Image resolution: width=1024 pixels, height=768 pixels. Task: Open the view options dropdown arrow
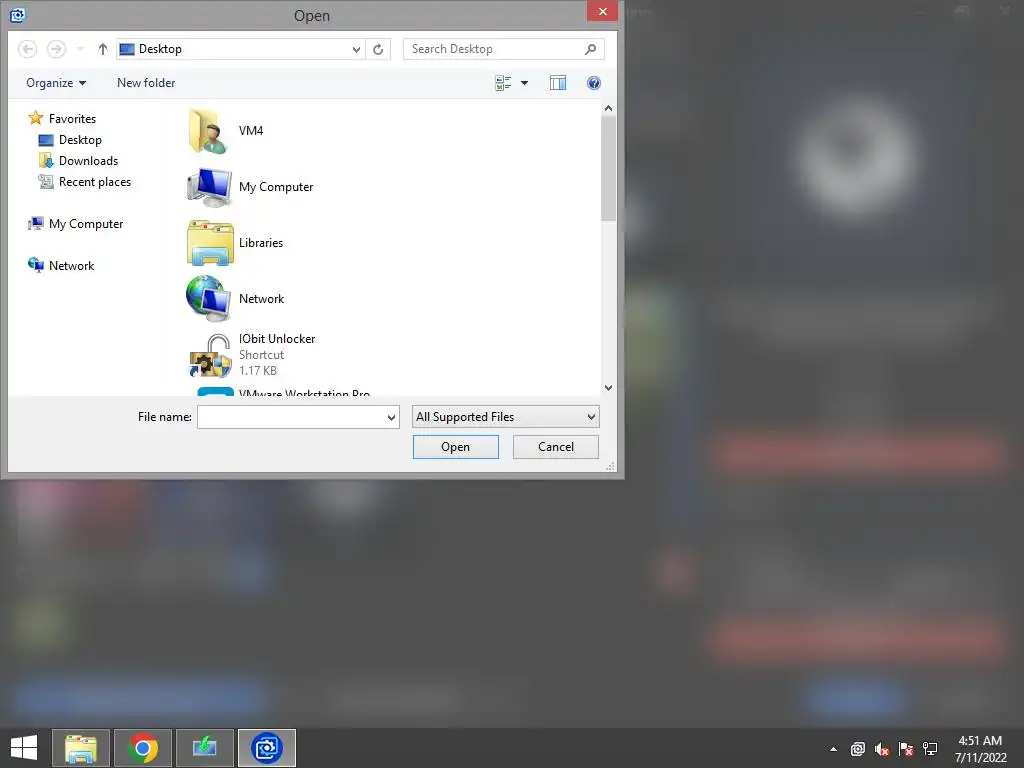[524, 83]
